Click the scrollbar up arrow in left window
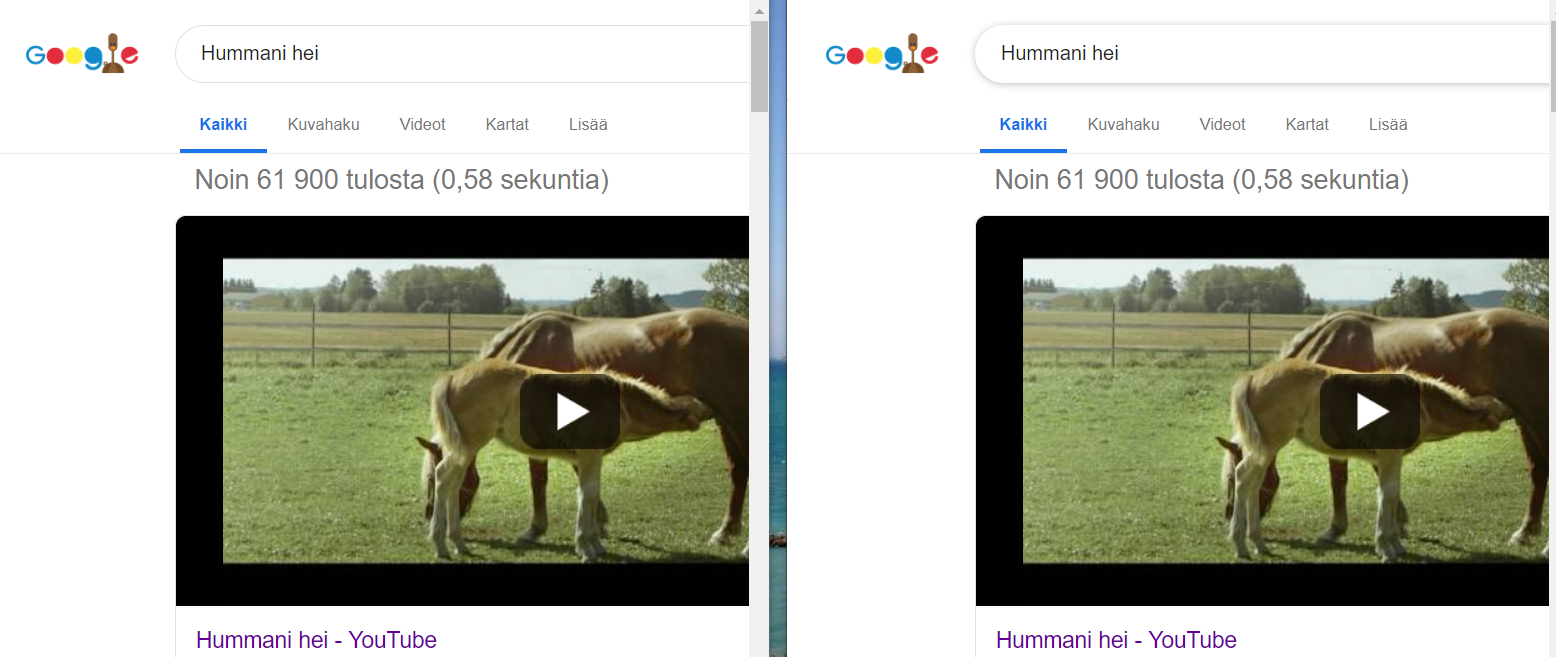 pyautogui.click(x=759, y=10)
